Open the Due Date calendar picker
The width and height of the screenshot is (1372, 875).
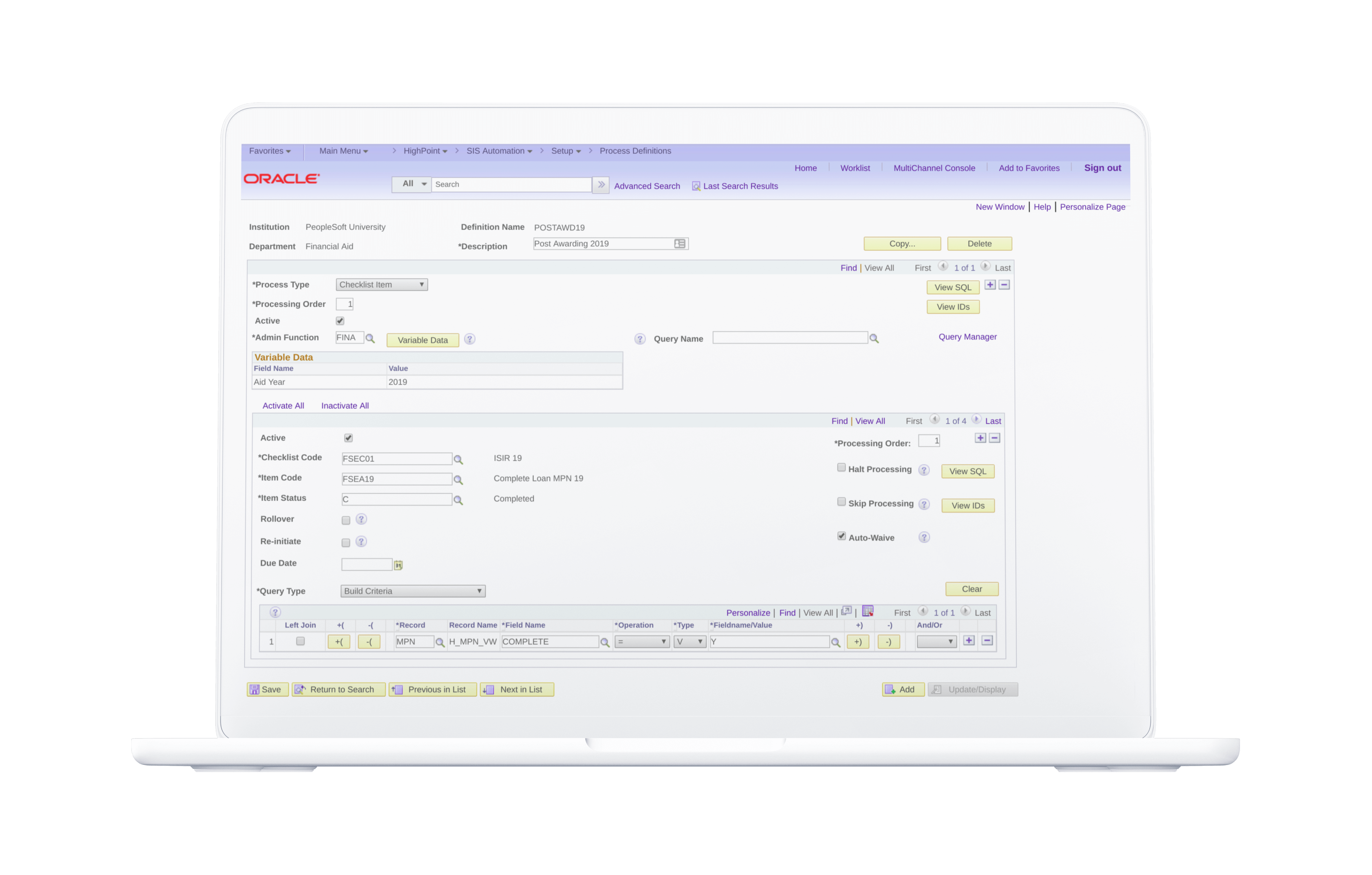[398, 565]
